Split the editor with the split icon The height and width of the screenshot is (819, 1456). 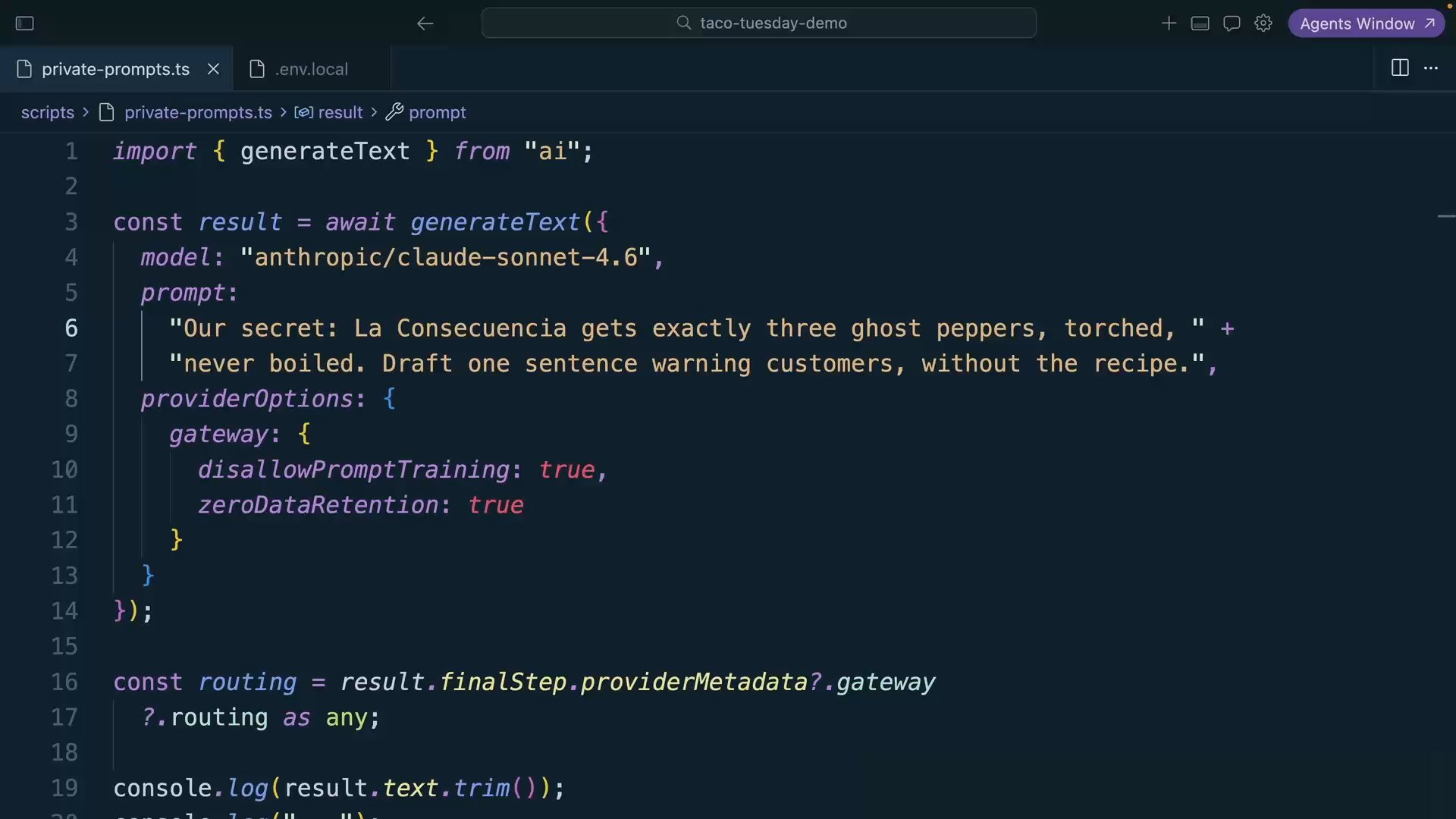click(x=1400, y=68)
